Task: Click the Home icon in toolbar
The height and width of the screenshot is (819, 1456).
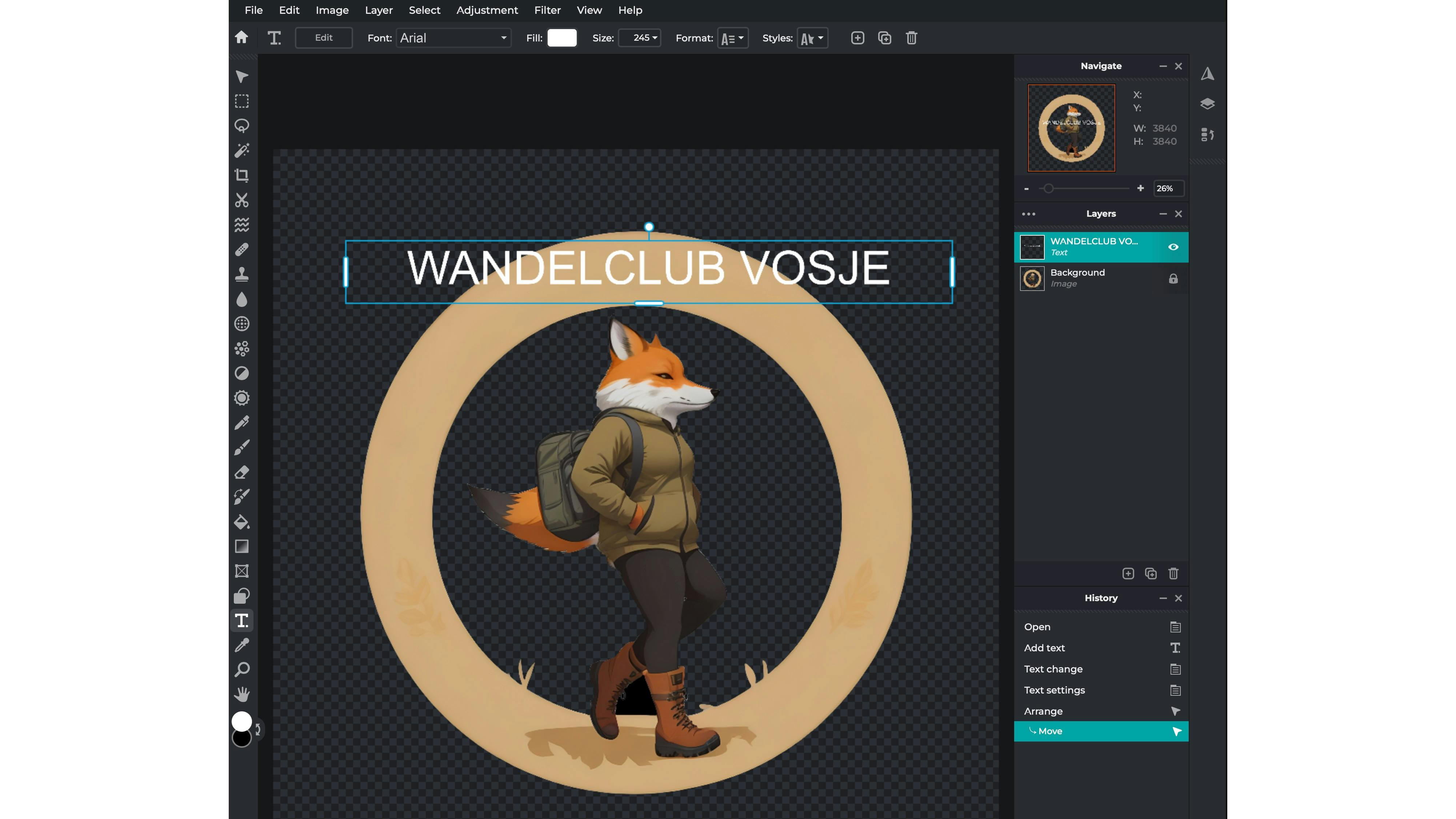Action: pyautogui.click(x=241, y=38)
